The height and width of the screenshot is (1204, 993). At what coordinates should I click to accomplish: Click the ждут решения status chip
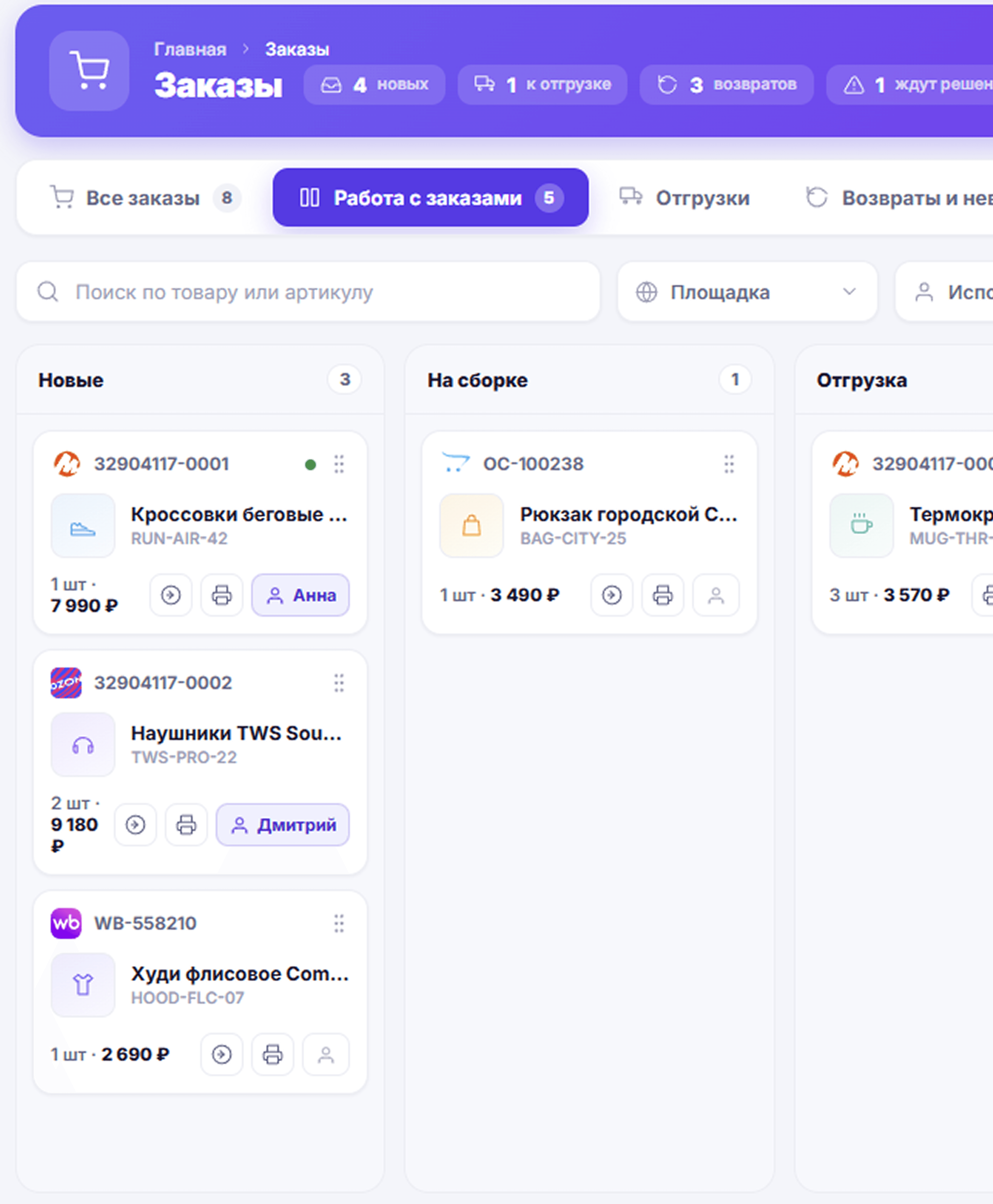[909, 85]
